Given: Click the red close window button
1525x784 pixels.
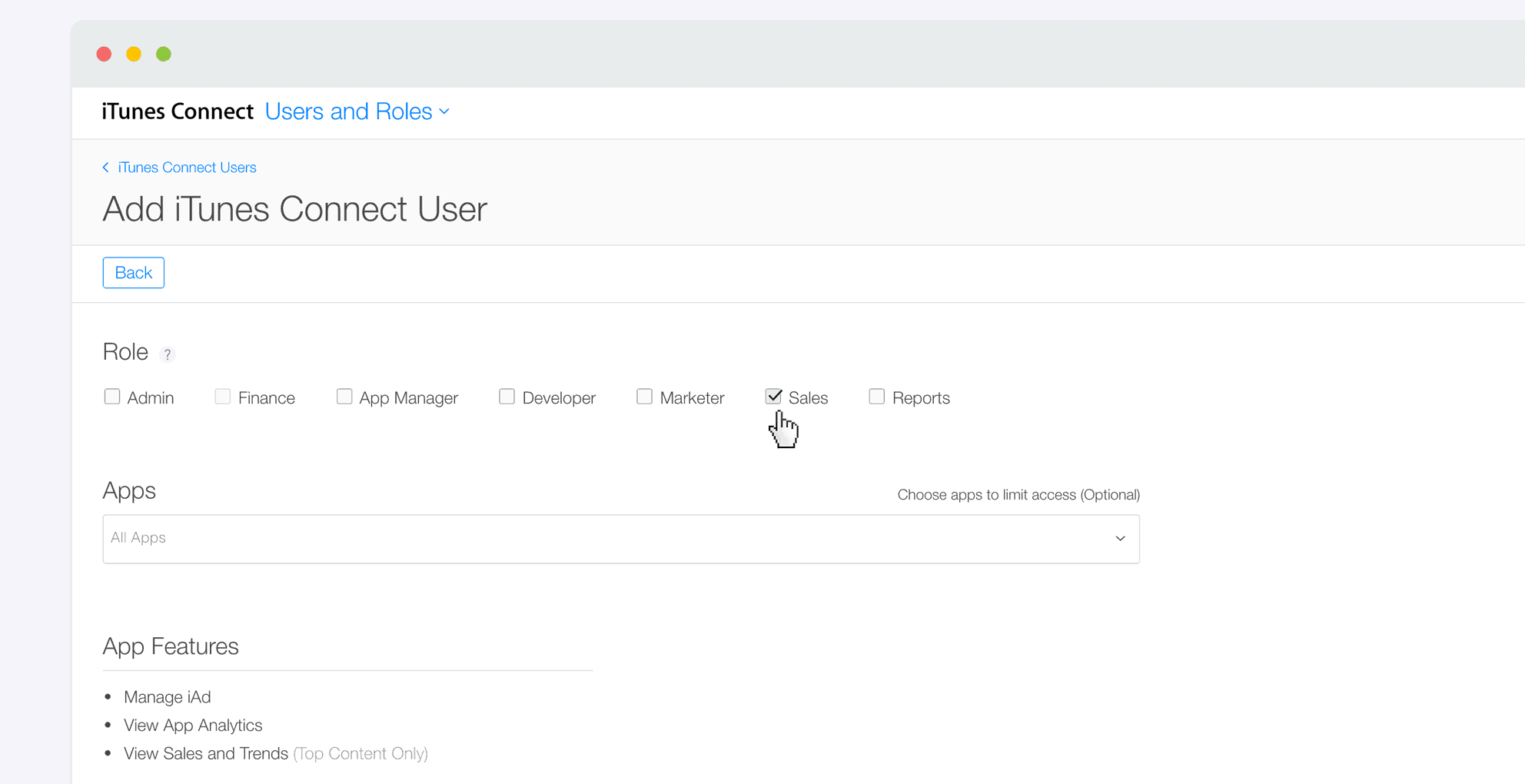Looking at the screenshot, I should pos(104,54).
